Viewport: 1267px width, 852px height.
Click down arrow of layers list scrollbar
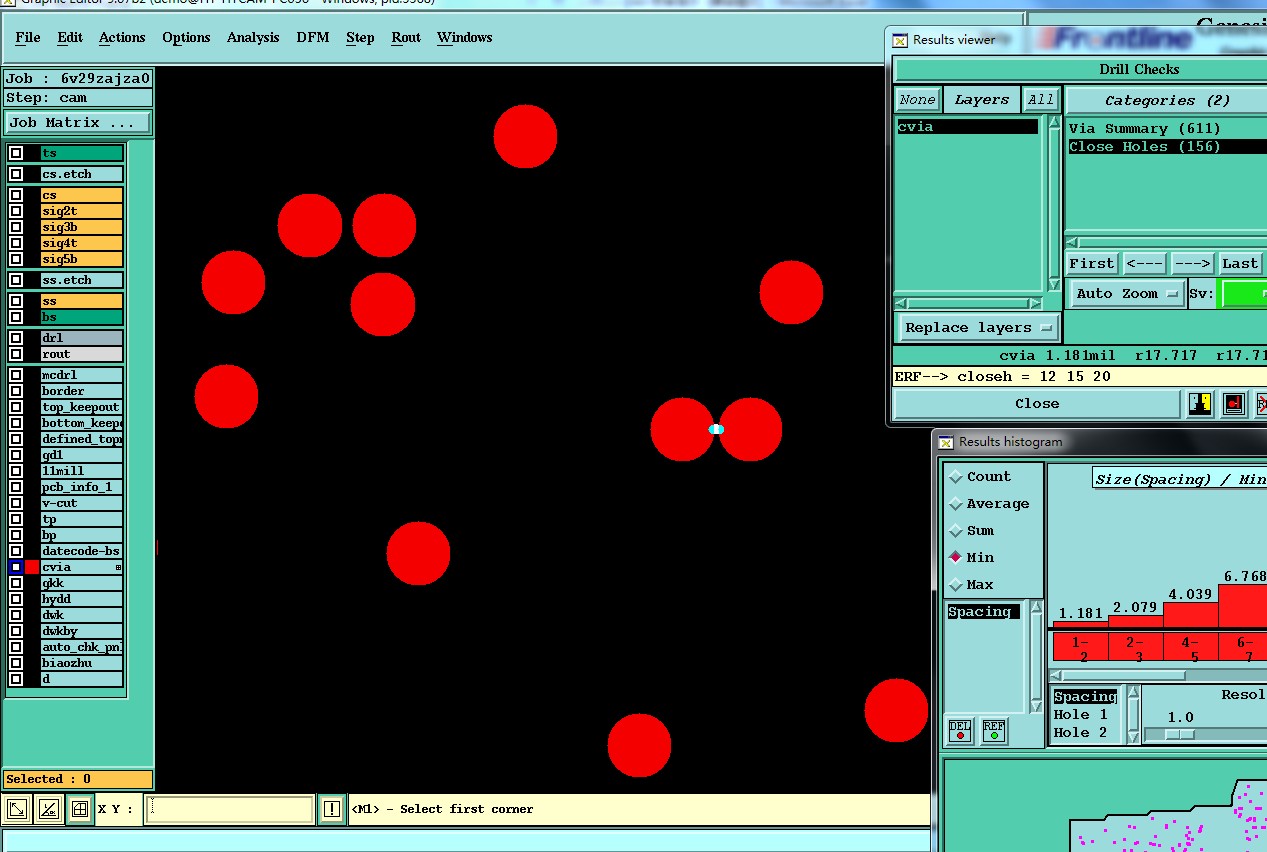coord(1053,285)
